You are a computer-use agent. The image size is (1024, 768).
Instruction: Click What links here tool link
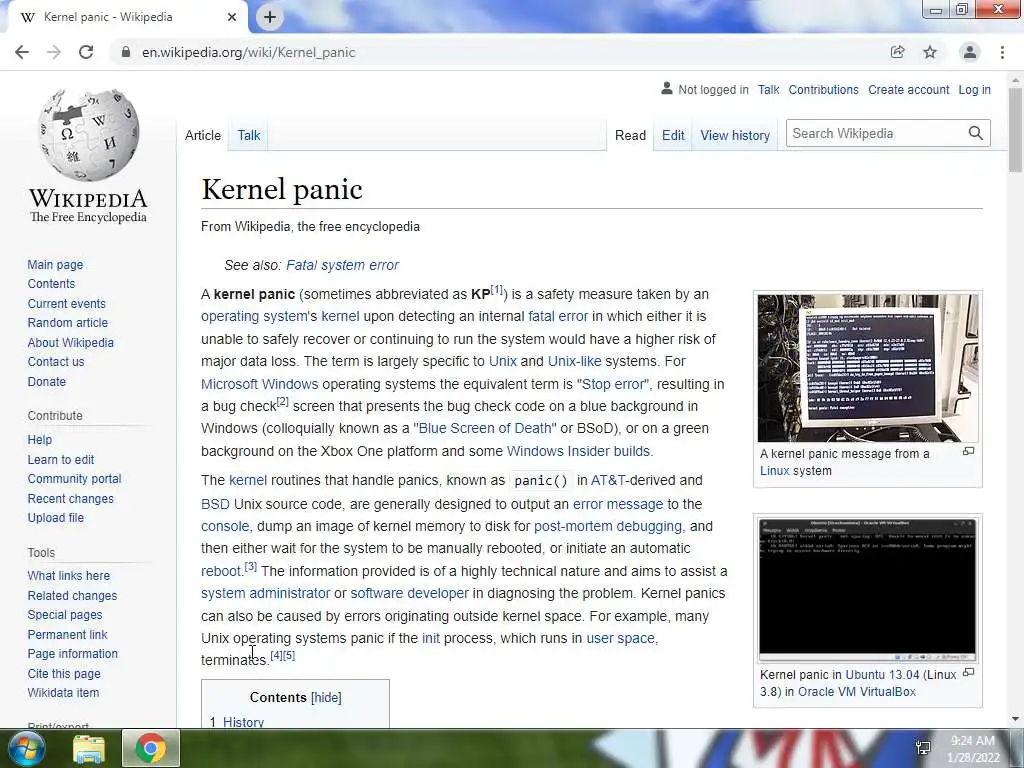pyautogui.click(x=69, y=575)
